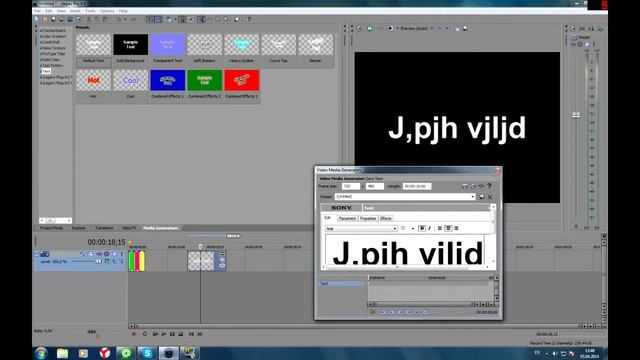Click the playback Rate slider
The width and height of the screenshot is (640, 360).
[91, 332]
